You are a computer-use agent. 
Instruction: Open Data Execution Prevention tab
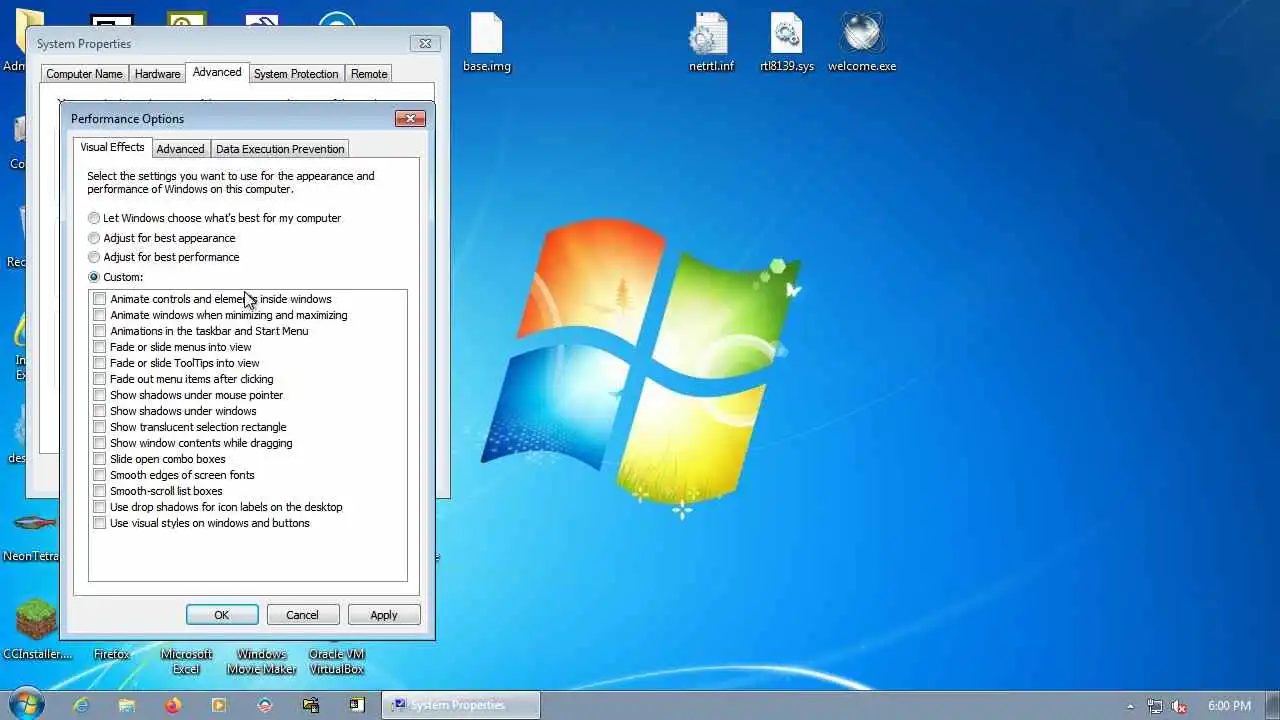pos(280,149)
